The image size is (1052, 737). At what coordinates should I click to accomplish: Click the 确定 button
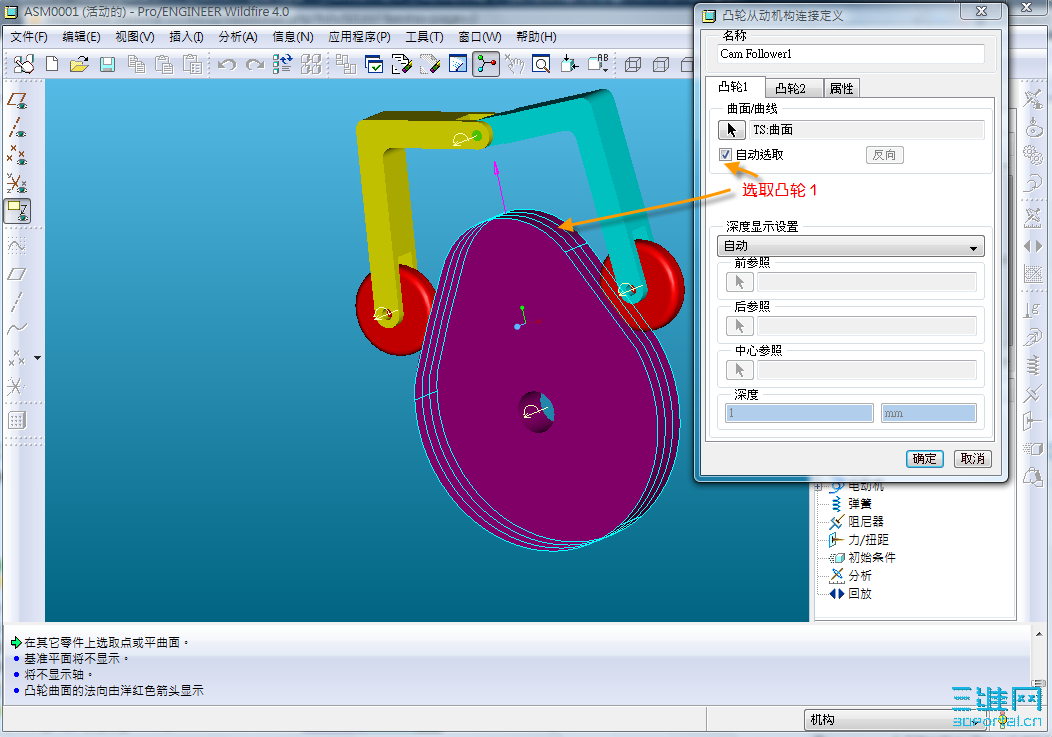point(925,458)
